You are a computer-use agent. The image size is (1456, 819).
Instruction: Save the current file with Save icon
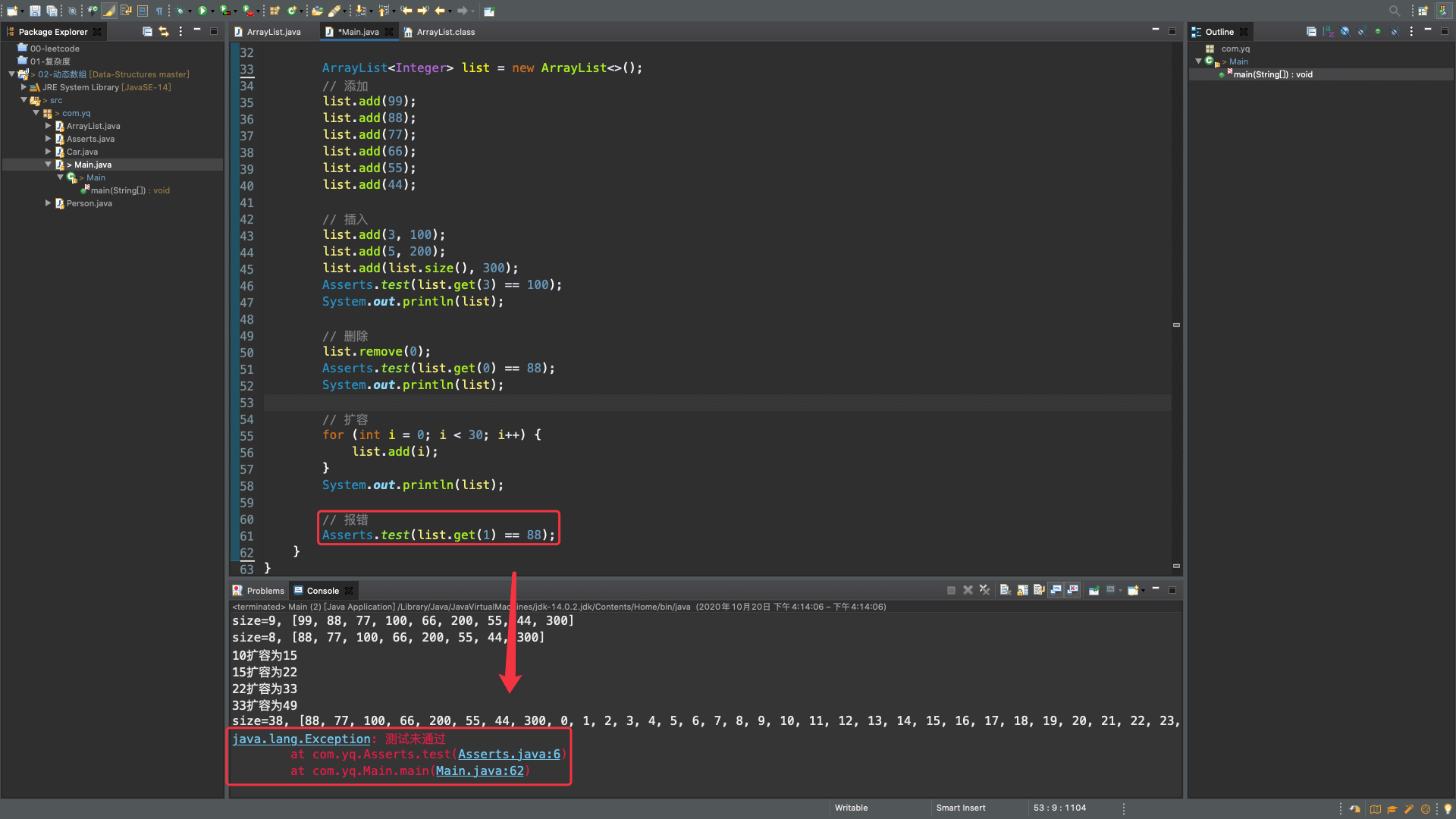[35, 11]
